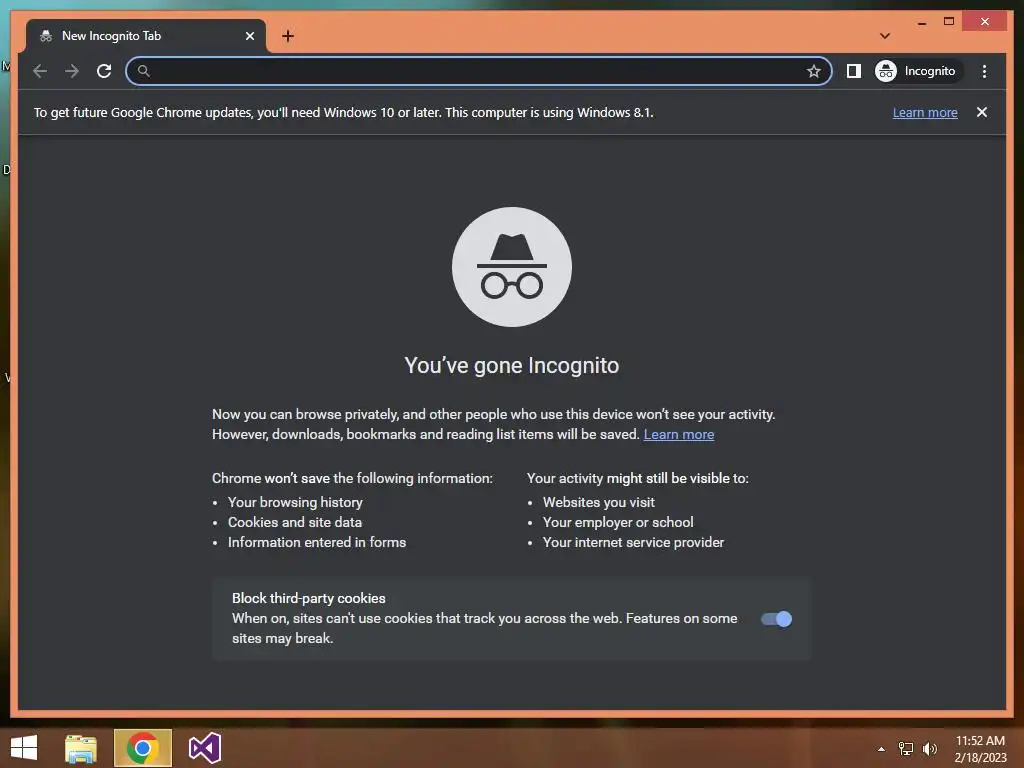Close the Chrome window
Viewport: 1024px width, 768px height.
(985, 22)
